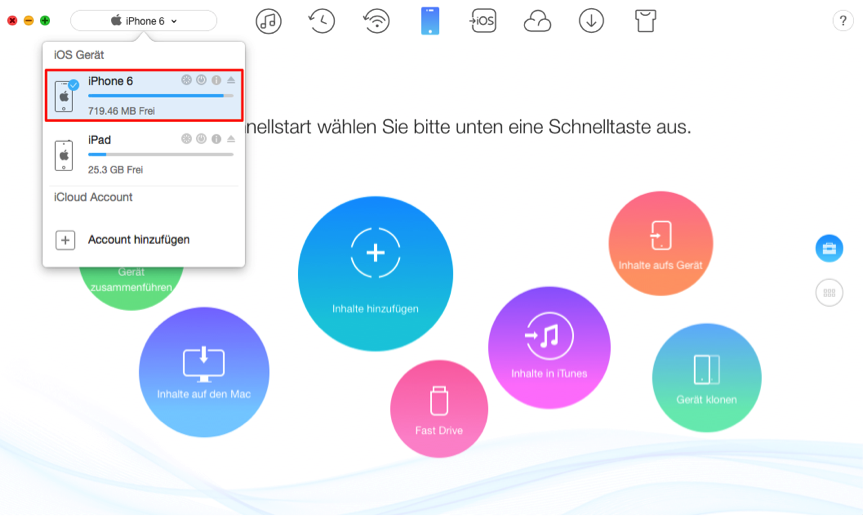Screen dimensions: 863x516
Task: Click the iPad storage usage bar
Action: click(x=161, y=155)
